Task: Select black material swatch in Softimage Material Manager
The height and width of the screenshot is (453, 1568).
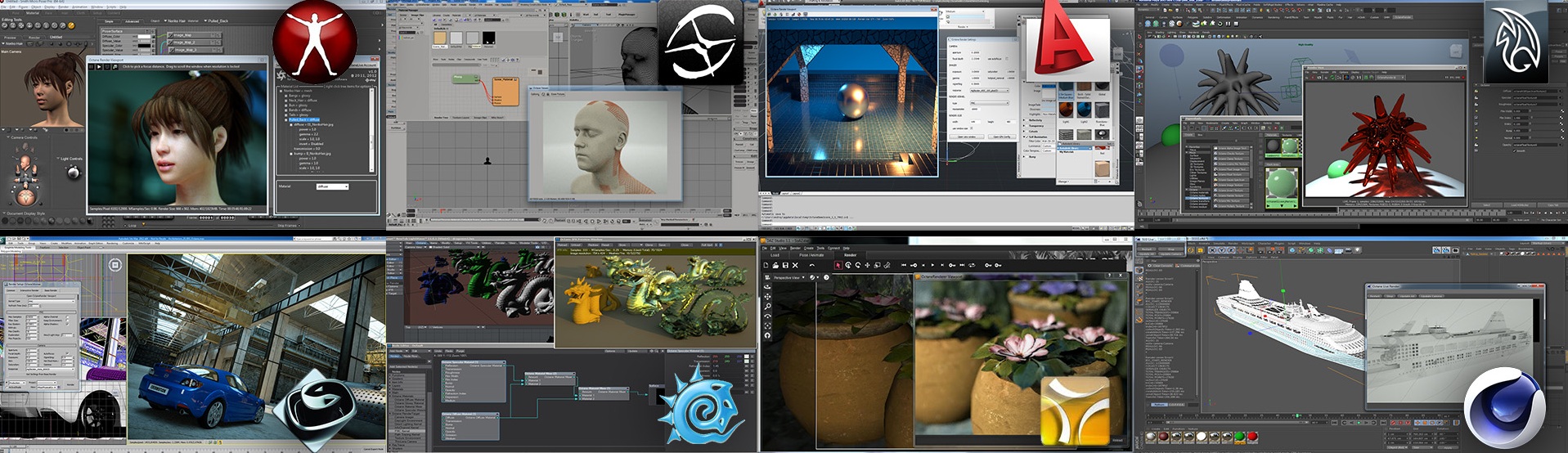Action: point(488,38)
